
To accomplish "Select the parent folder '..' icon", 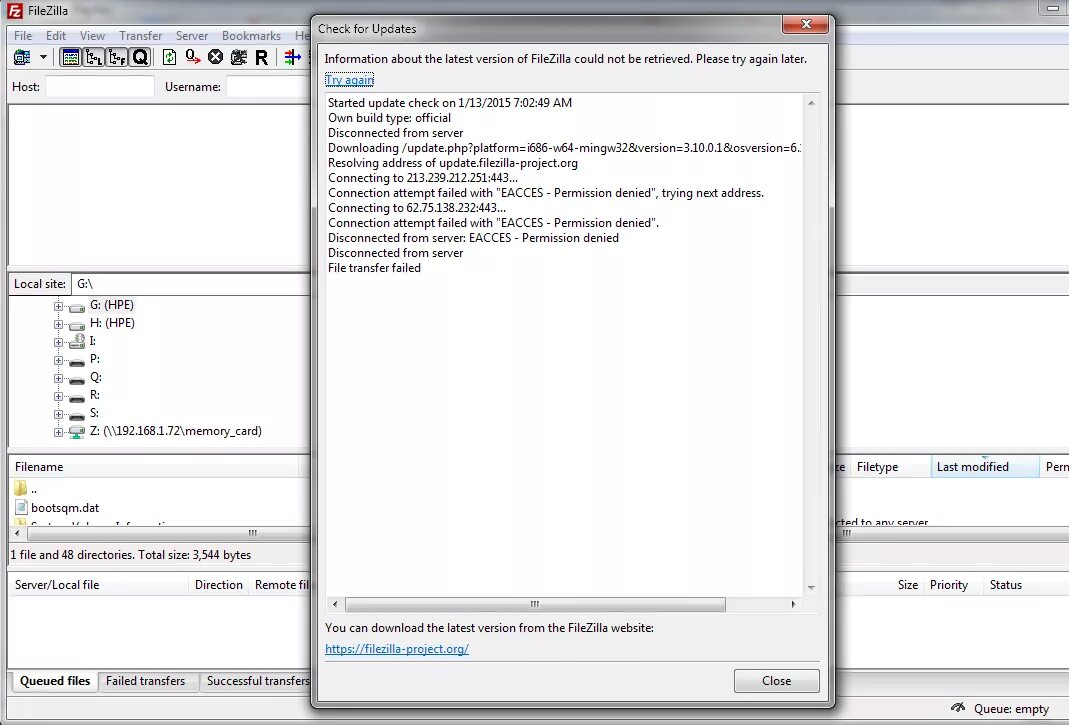I will pos(20,488).
